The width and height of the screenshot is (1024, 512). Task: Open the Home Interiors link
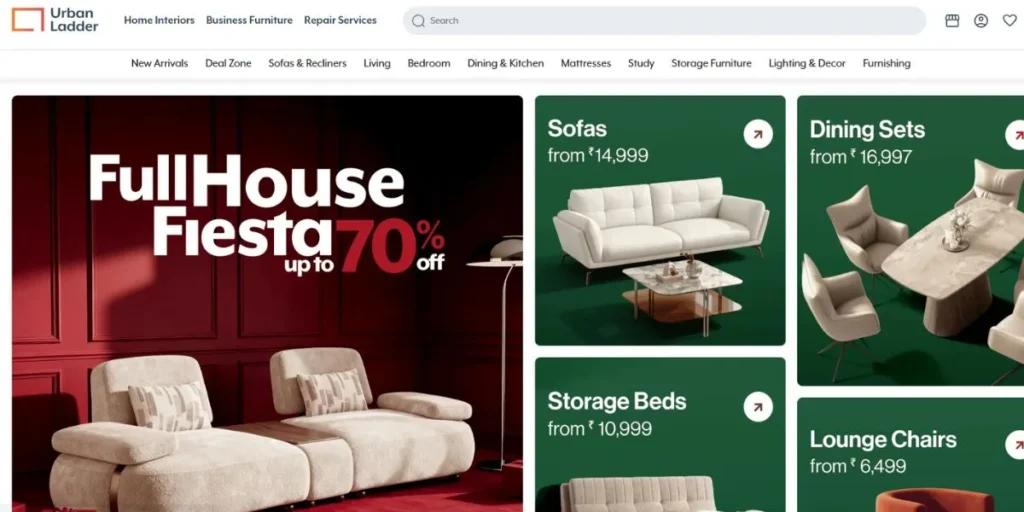pos(159,20)
